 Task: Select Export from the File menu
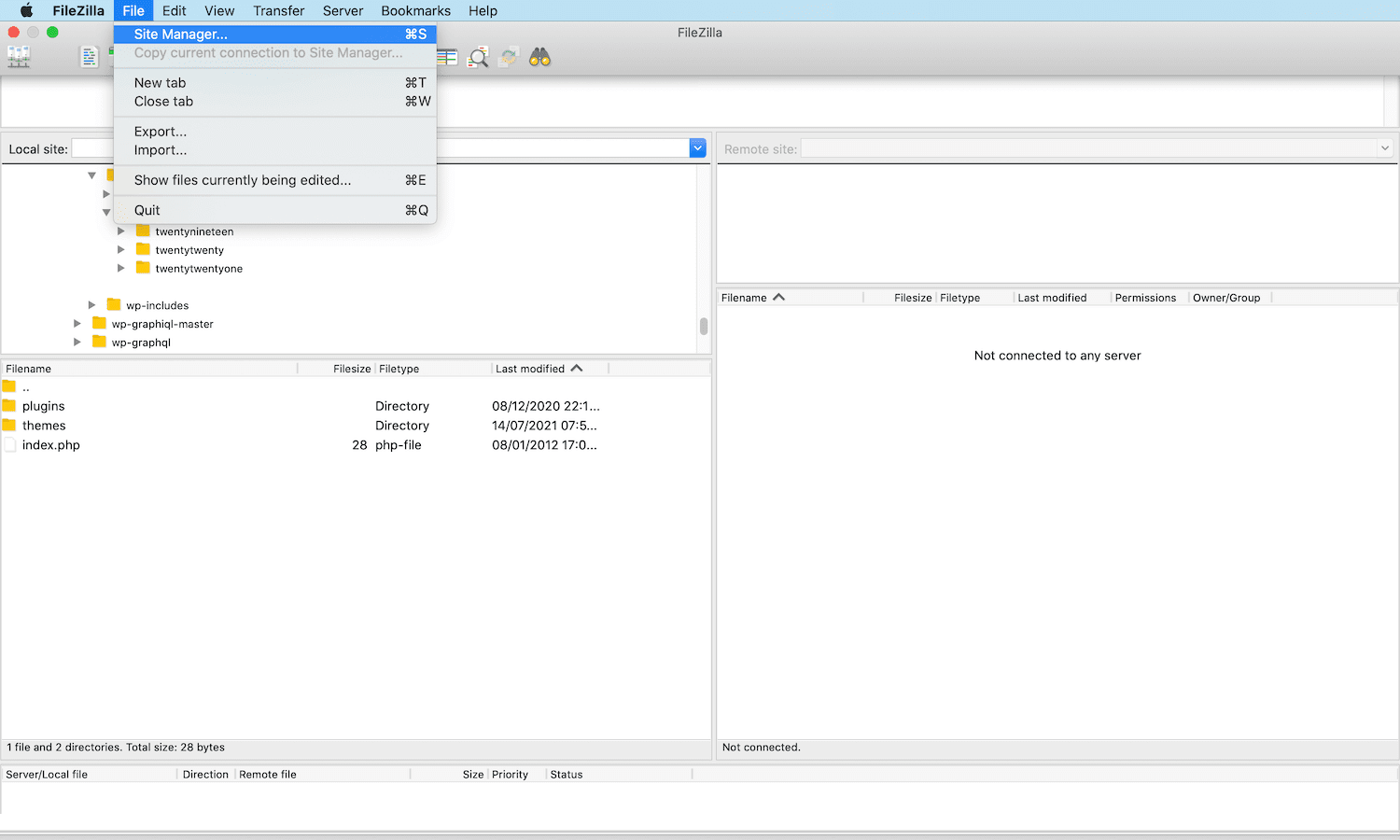[x=159, y=131]
